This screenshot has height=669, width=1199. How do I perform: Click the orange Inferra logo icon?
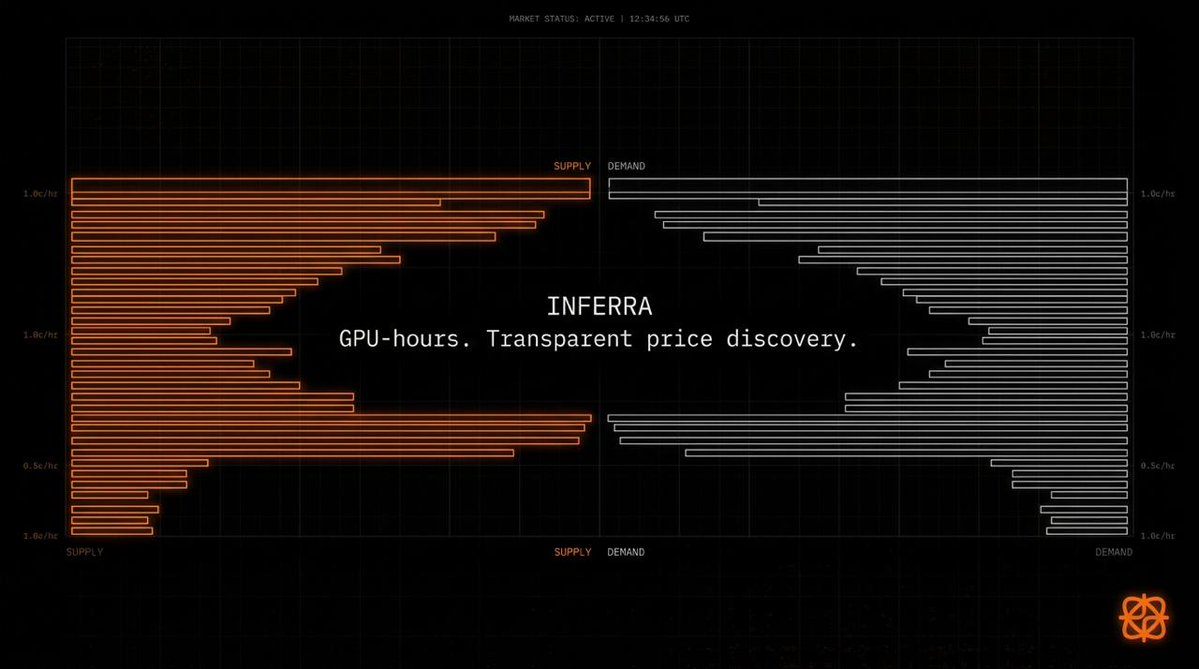1144,617
